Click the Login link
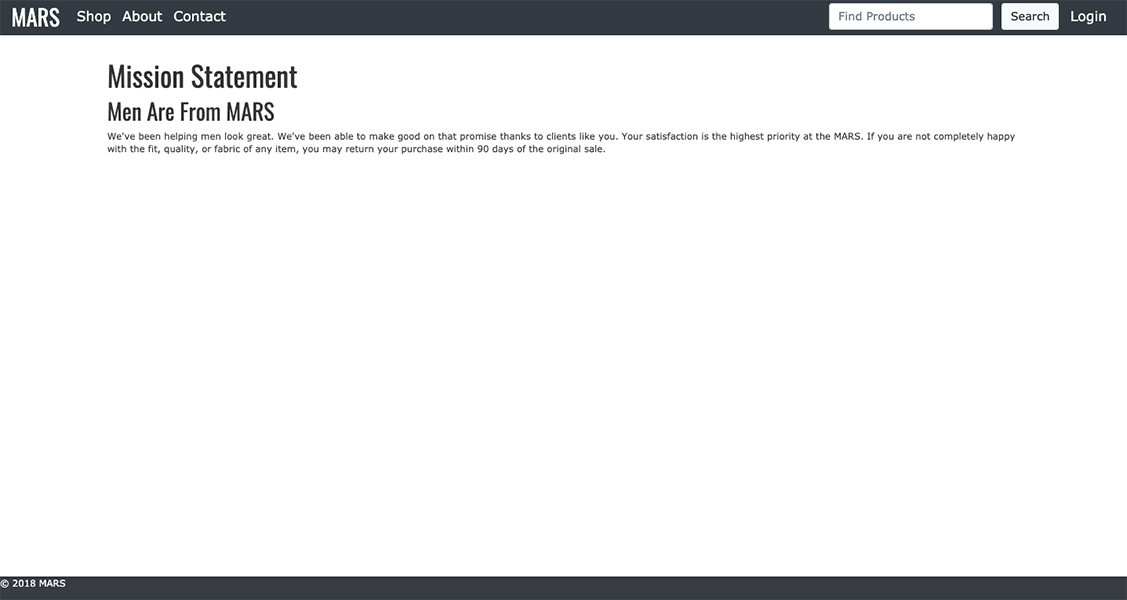1127x600 pixels. tap(1088, 17)
